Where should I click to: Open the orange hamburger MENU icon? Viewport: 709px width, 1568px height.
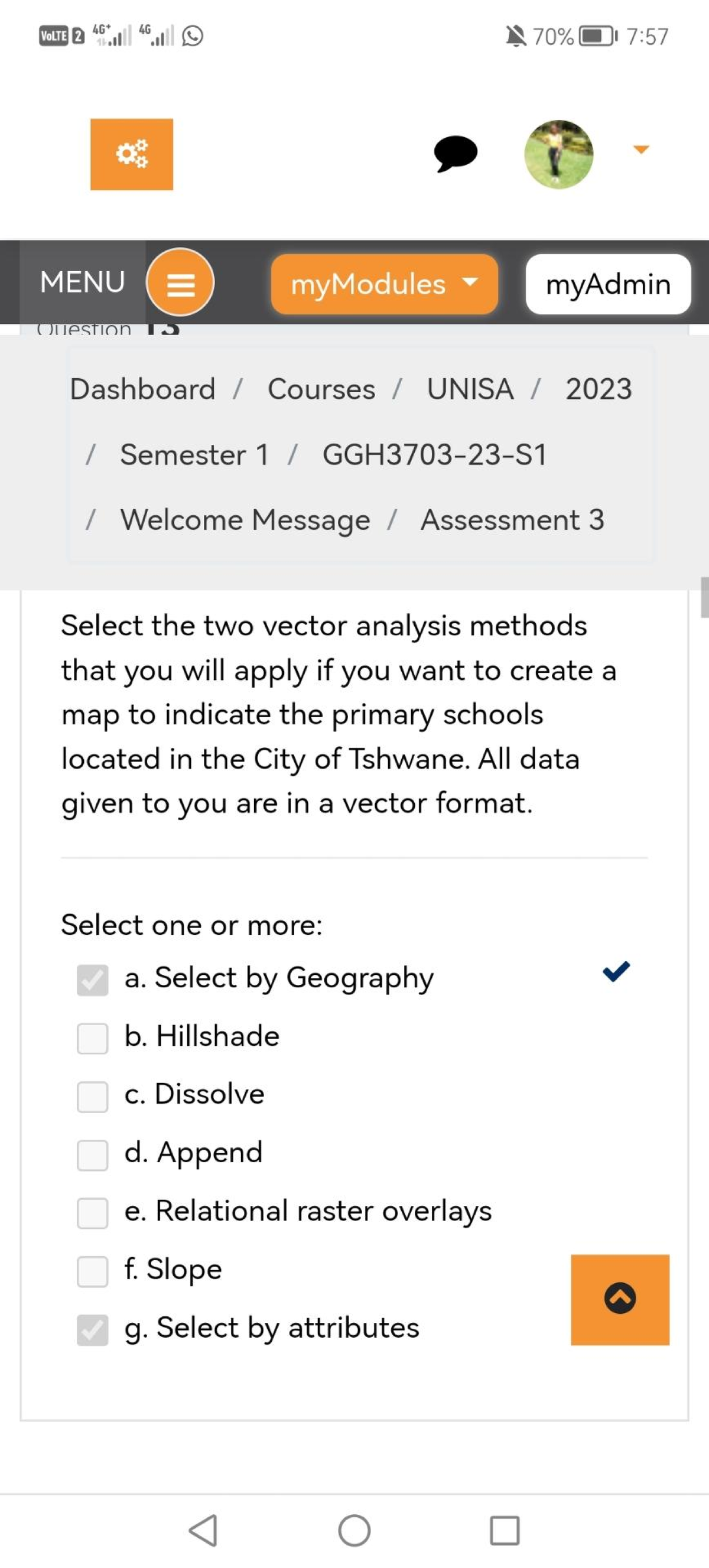pos(180,282)
